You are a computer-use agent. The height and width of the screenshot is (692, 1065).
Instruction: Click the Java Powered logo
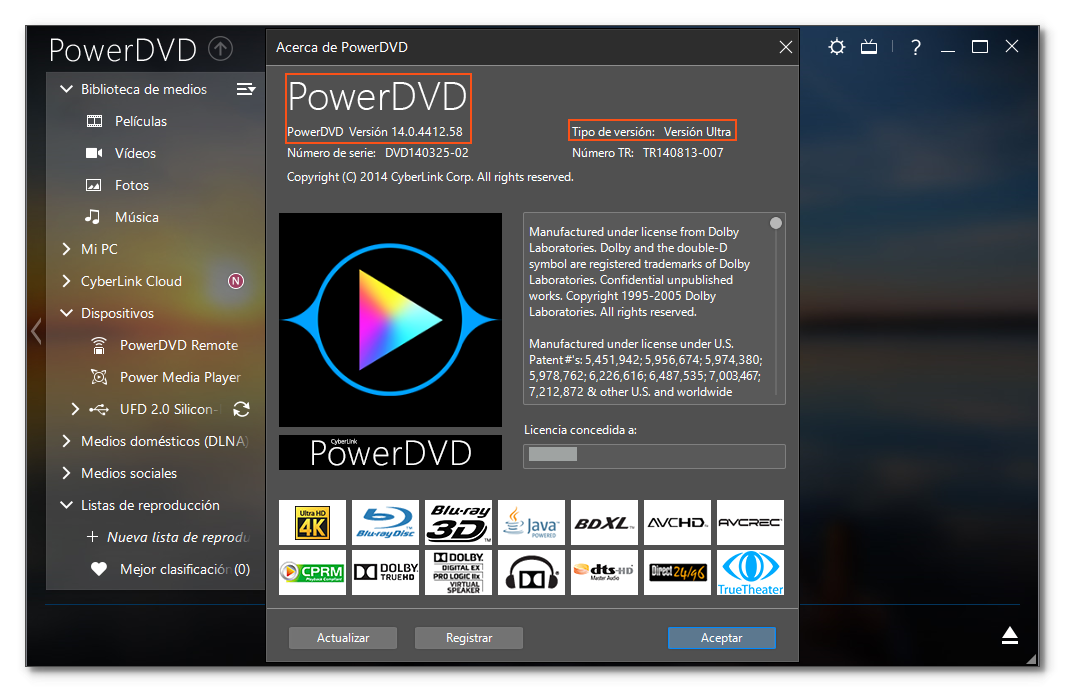(x=531, y=522)
